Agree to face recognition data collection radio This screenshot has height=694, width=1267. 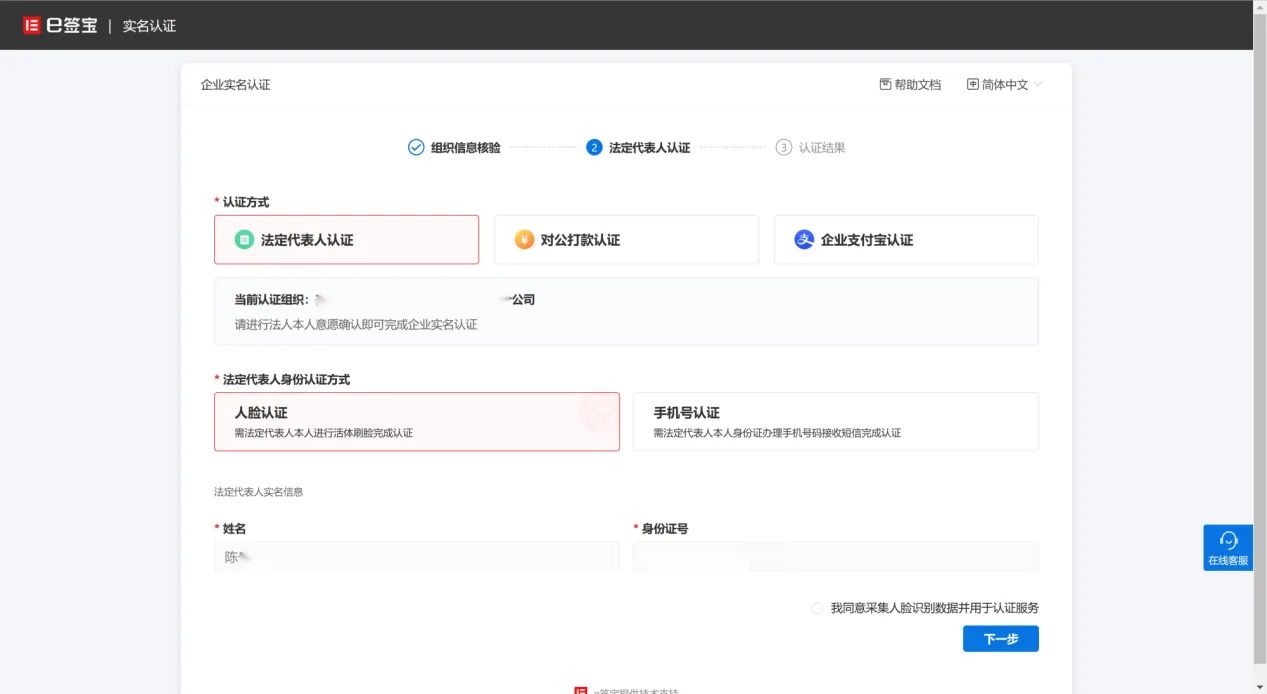point(817,608)
